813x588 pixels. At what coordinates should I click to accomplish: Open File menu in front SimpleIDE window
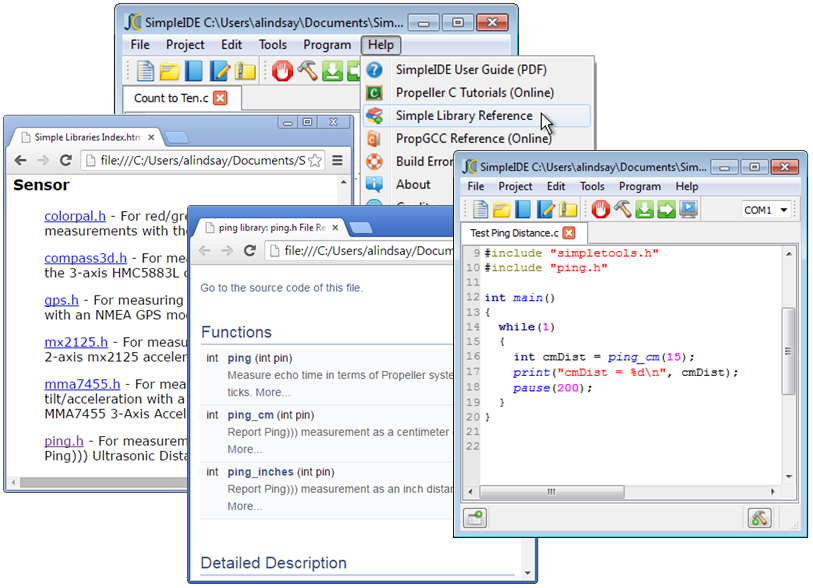475,186
